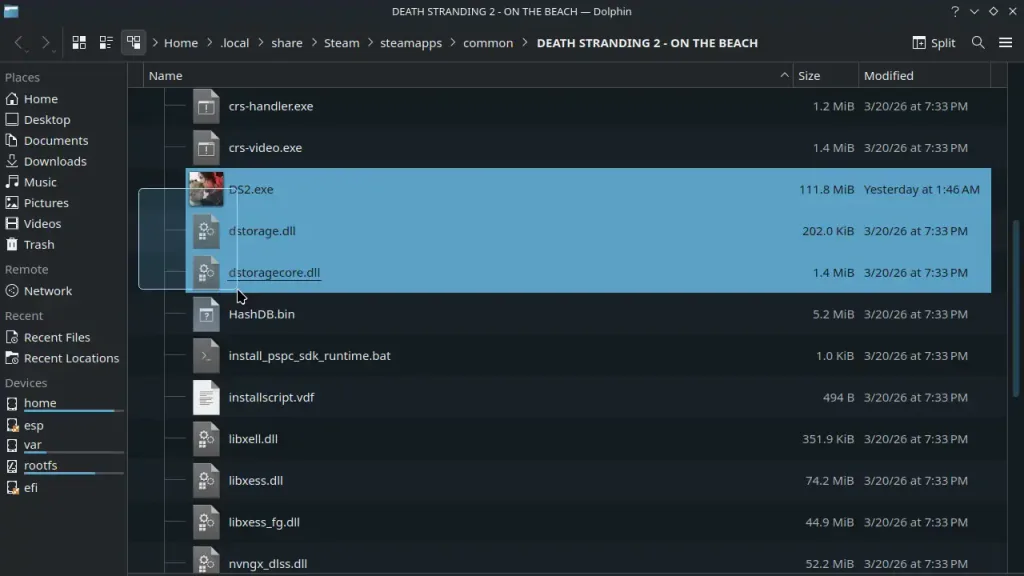Screen dimensions: 1024x576
Task: Click the Help question mark icon in the titlebar
Action: (x=954, y=11)
